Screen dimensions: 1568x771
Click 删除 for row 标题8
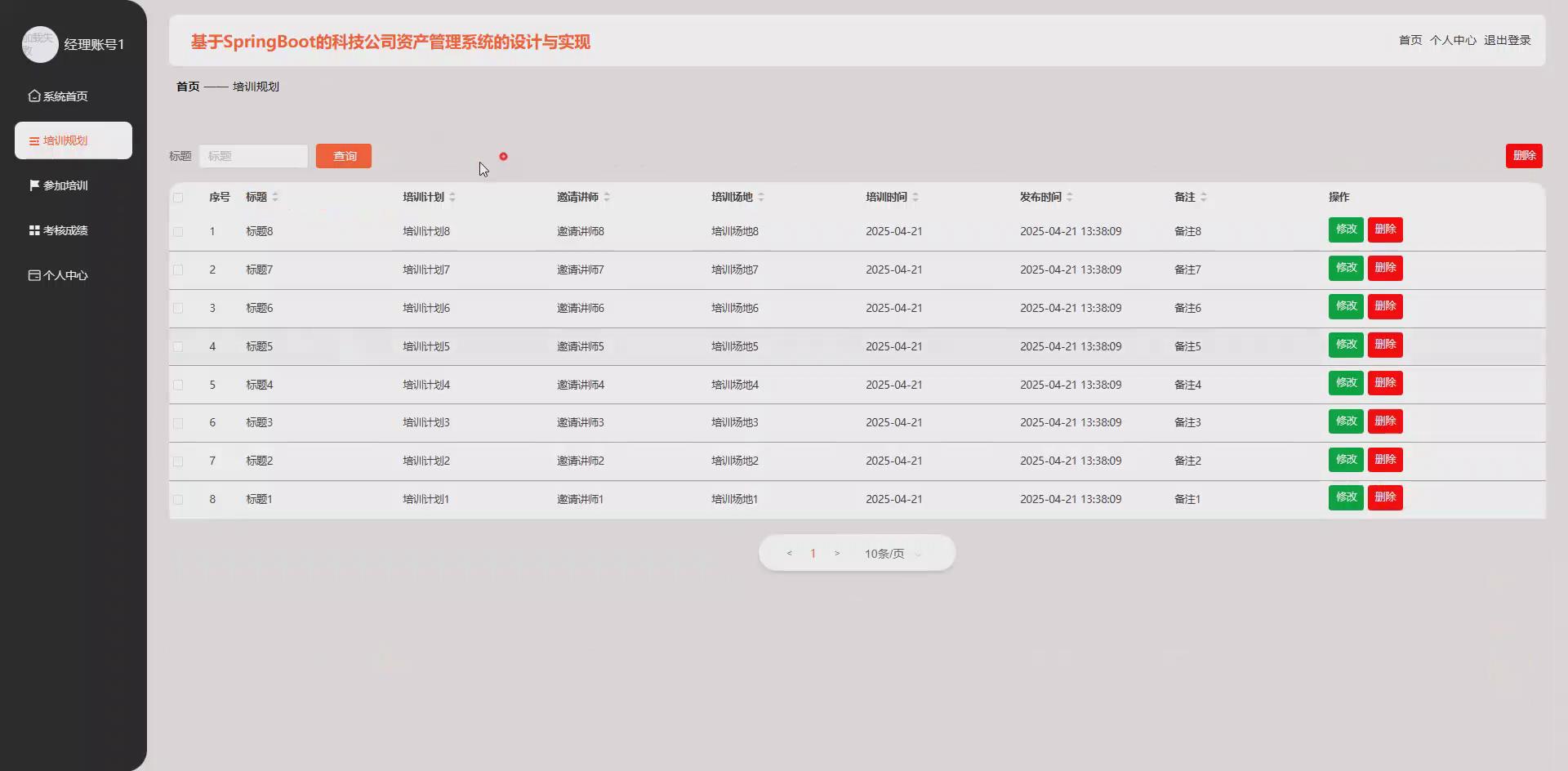pyautogui.click(x=1385, y=230)
